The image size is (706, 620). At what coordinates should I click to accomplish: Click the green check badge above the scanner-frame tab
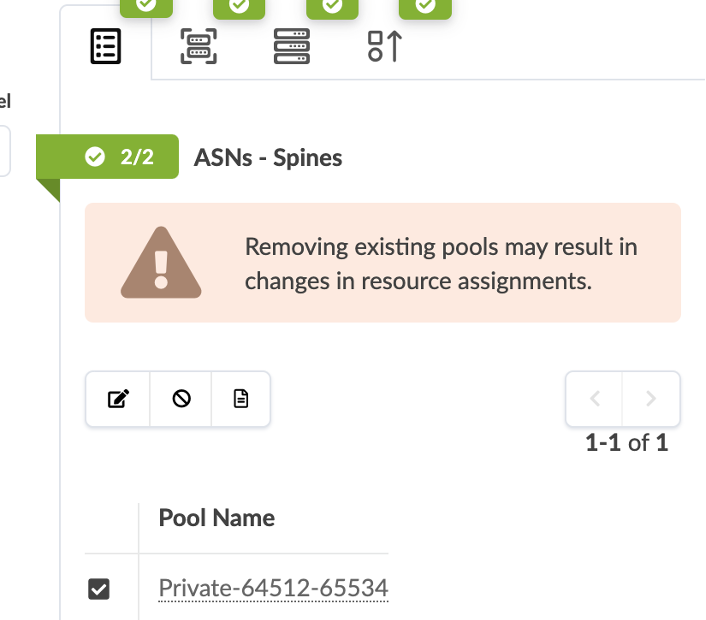click(x=239, y=7)
